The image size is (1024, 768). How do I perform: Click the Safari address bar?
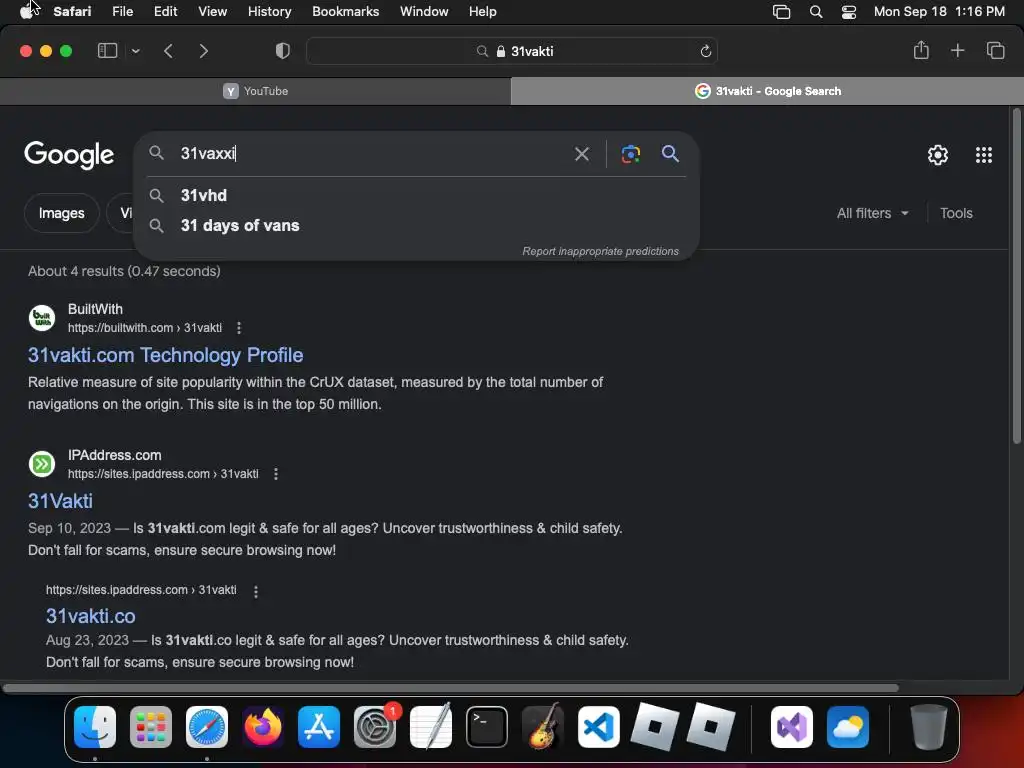(511, 51)
